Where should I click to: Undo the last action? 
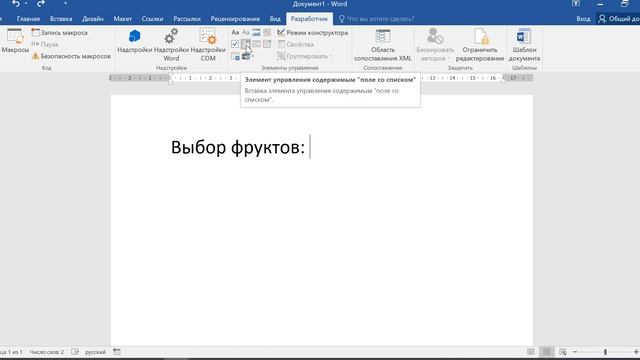point(16,4)
